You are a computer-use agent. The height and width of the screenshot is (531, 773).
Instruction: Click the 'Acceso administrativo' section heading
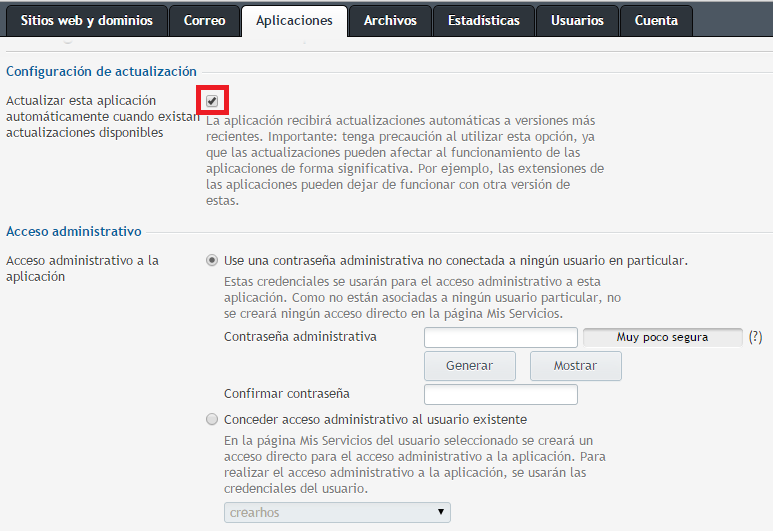click(x=74, y=231)
